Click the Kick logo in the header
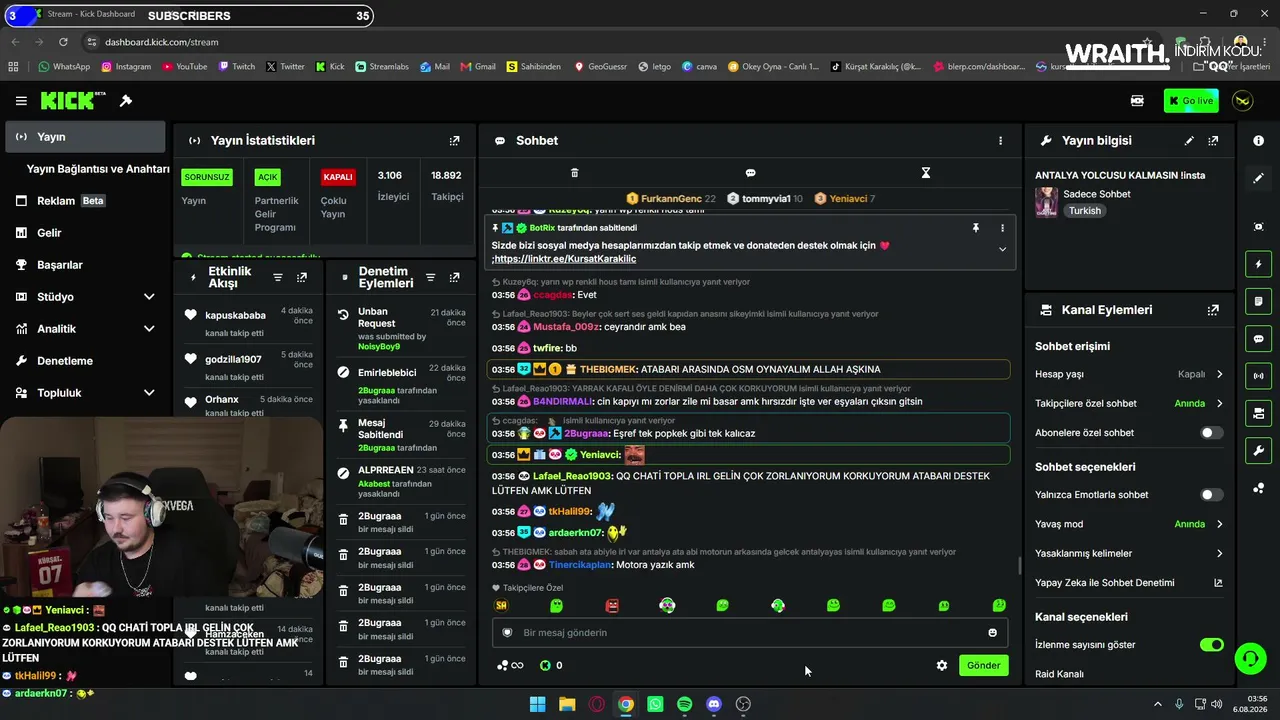The height and width of the screenshot is (720, 1280). (x=73, y=100)
